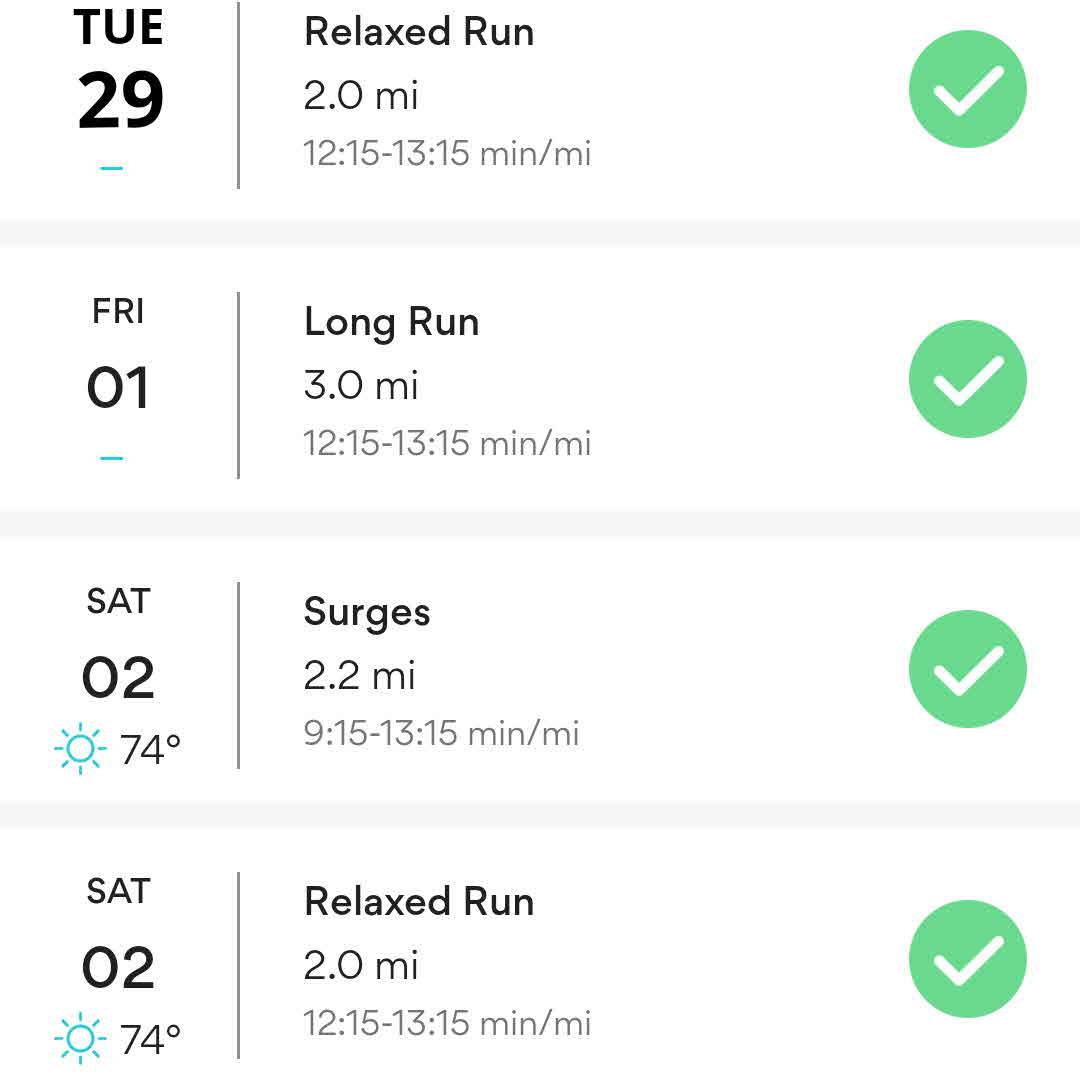Image resolution: width=1080 pixels, height=1080 pixels.
Task: Tap the 2.0 mi distance under Tuesday's run
Action: (361, 96)
